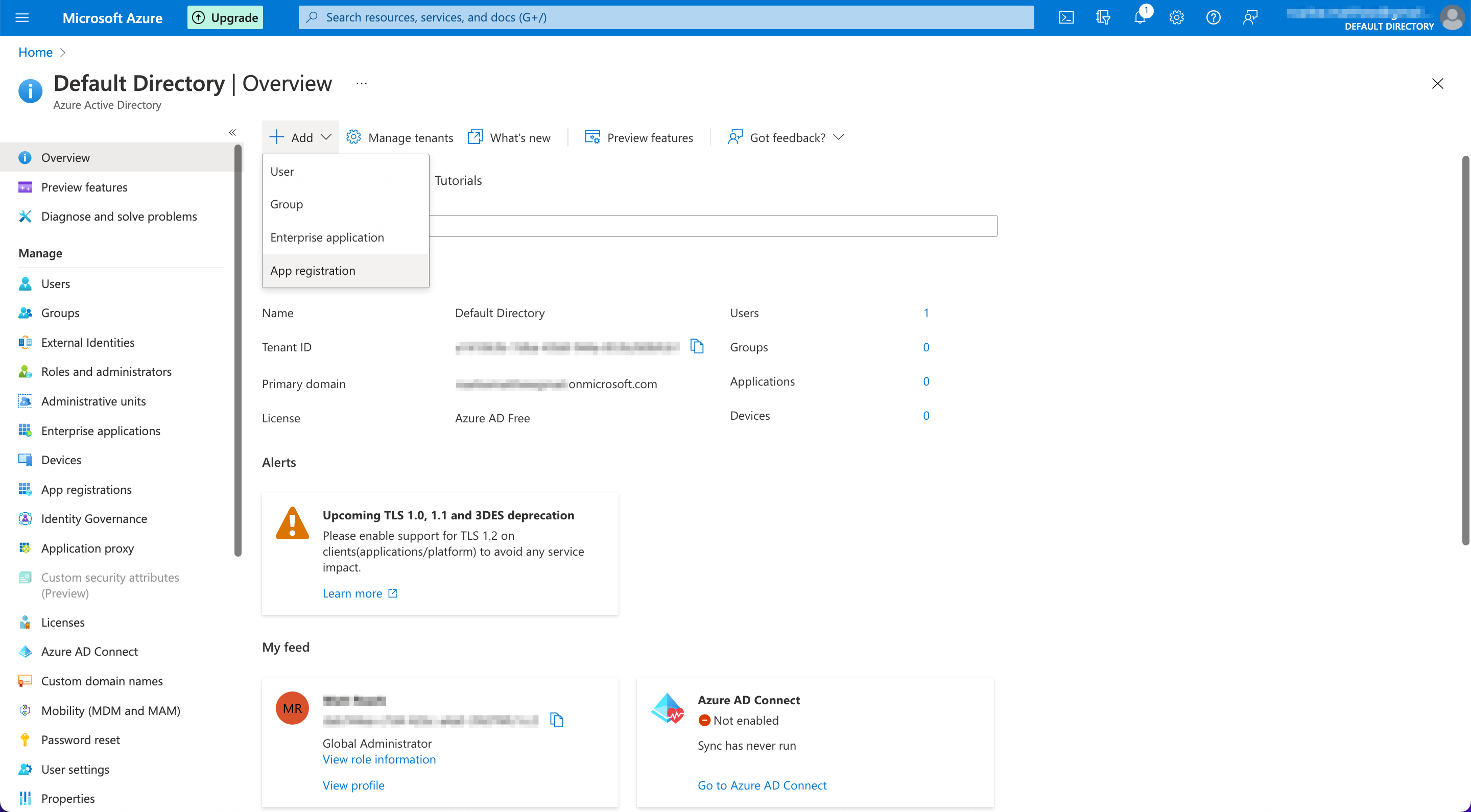Click the Directories and subscriptions filter icon

[1103, 18]
